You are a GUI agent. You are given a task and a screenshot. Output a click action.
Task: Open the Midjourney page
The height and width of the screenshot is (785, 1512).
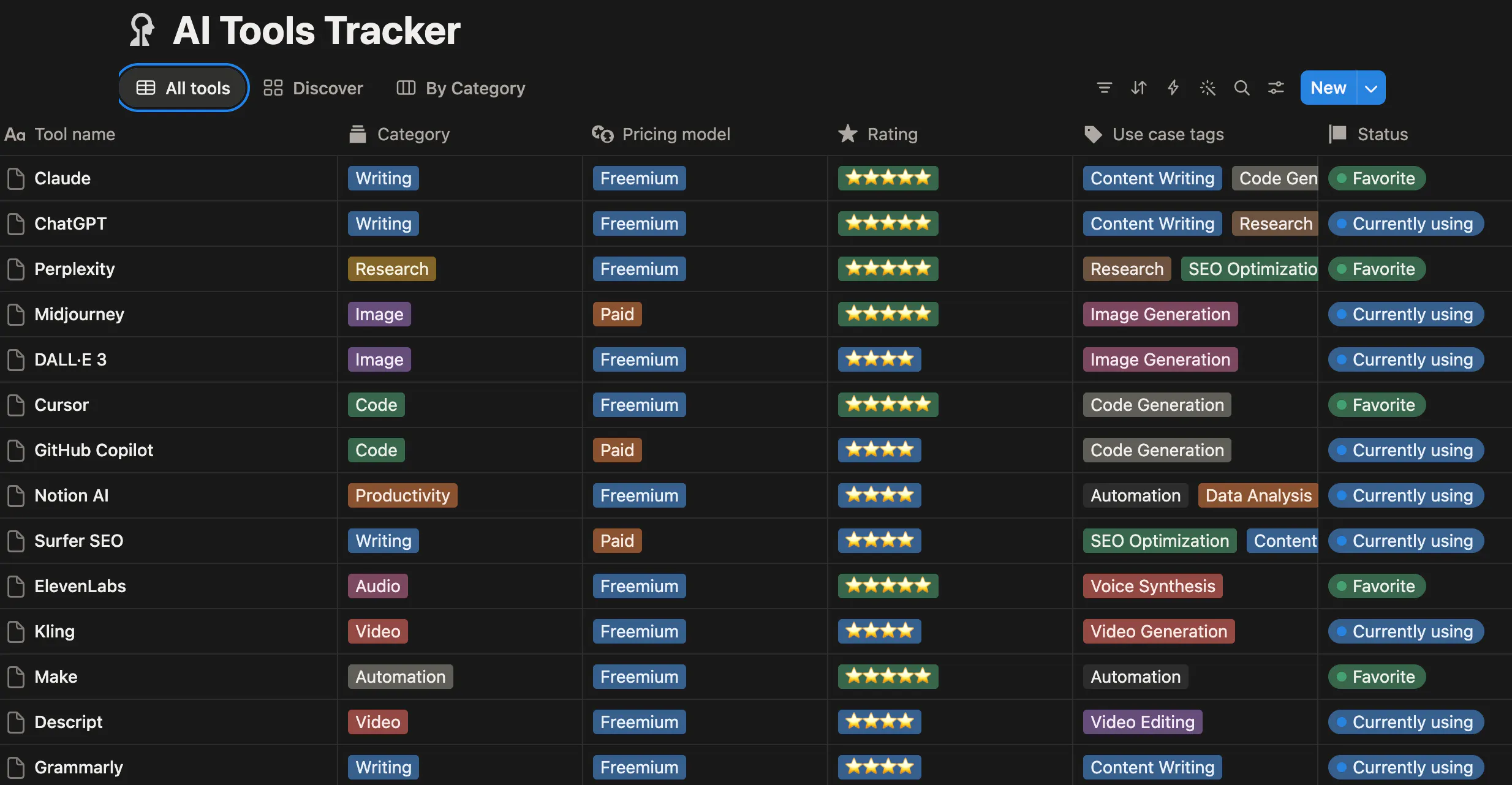79,314
